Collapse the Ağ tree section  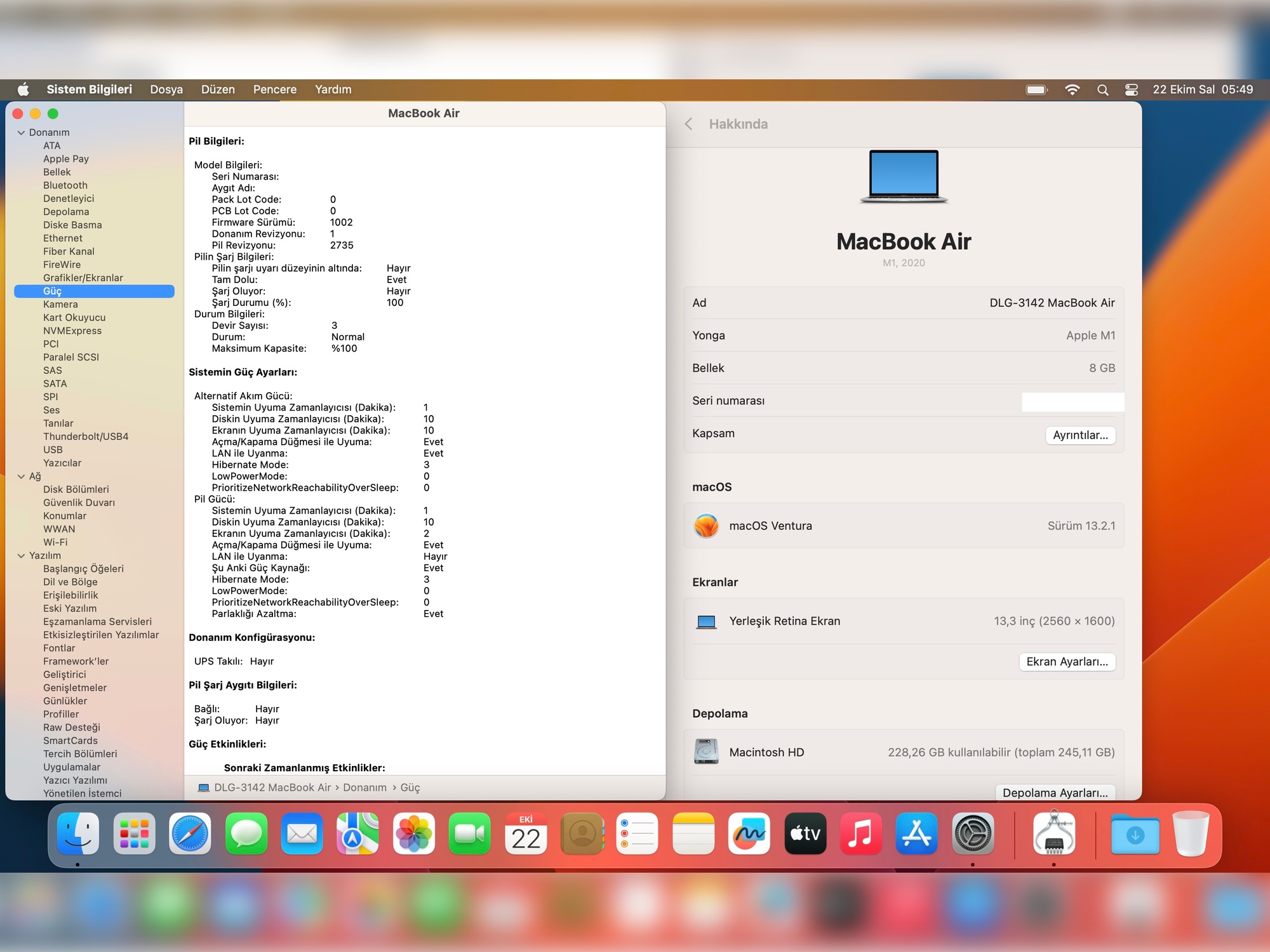[21, 477]
